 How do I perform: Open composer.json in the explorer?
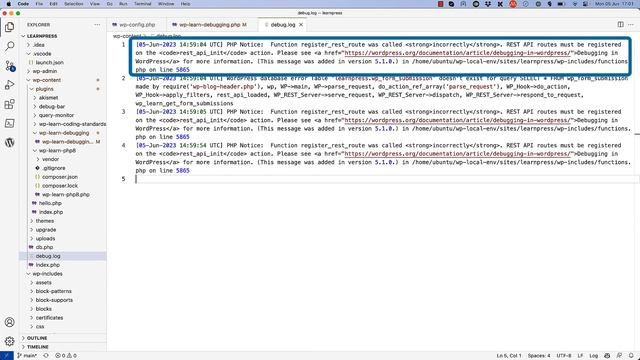pyautogui.click(x=60, y=177)
